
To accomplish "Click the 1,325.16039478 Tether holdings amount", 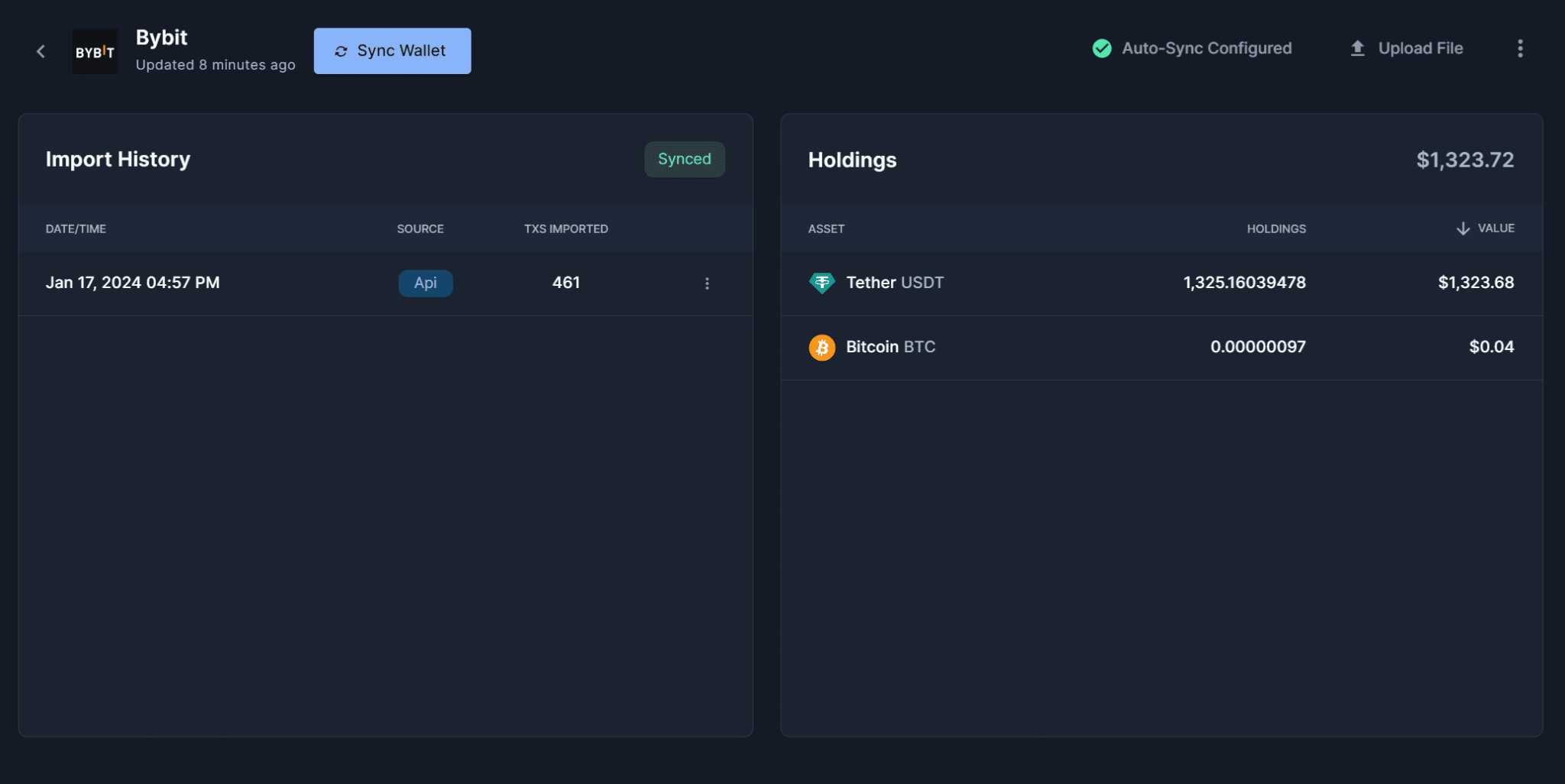I will click(1245, 283).
